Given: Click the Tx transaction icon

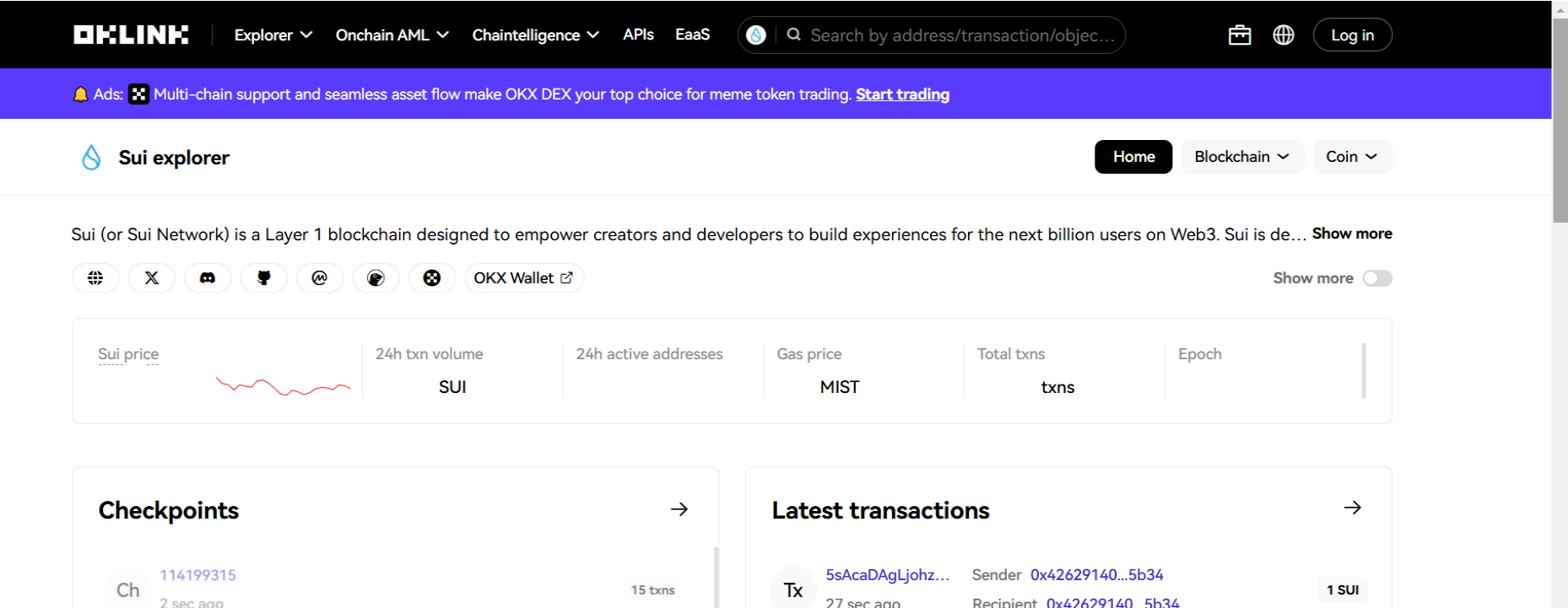Looking at the screenshot, I should click(x=793, y=589).
